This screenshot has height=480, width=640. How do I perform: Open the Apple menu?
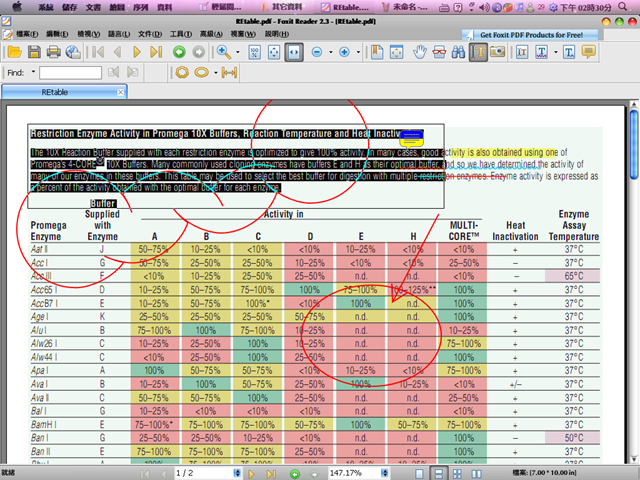(x=17, y=6)
